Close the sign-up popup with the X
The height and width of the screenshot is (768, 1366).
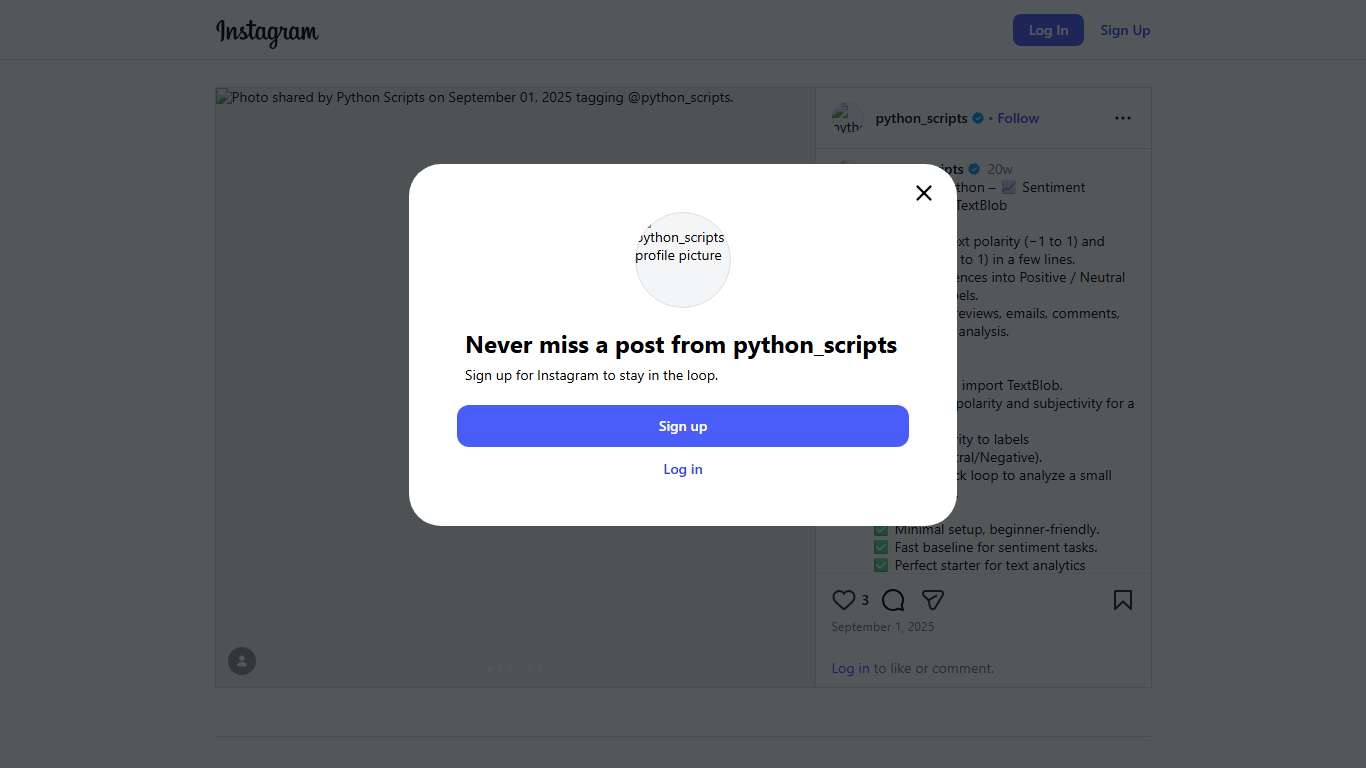click(x=924, y=193)
